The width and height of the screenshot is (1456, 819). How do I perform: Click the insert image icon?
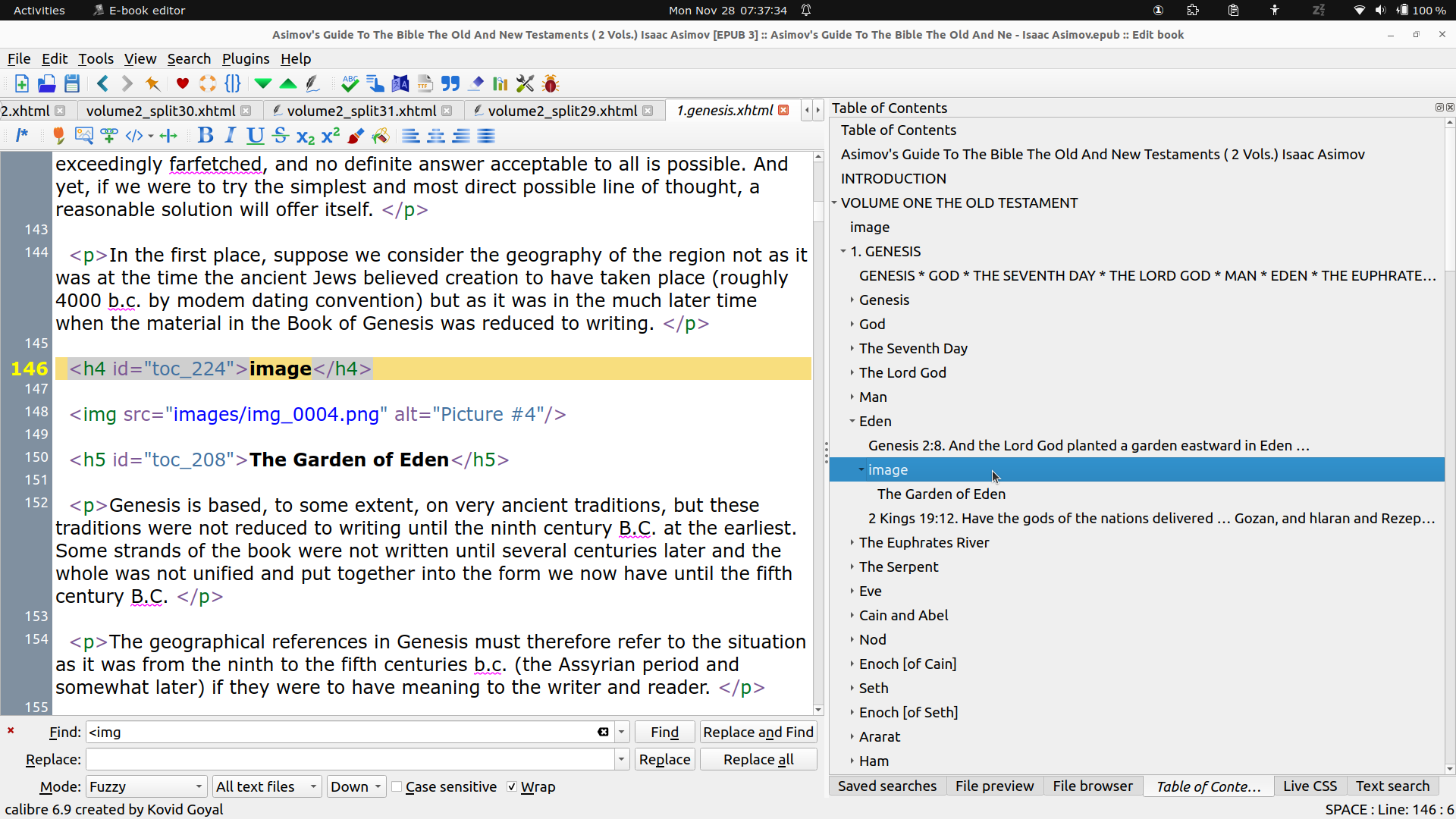point(83,136)
